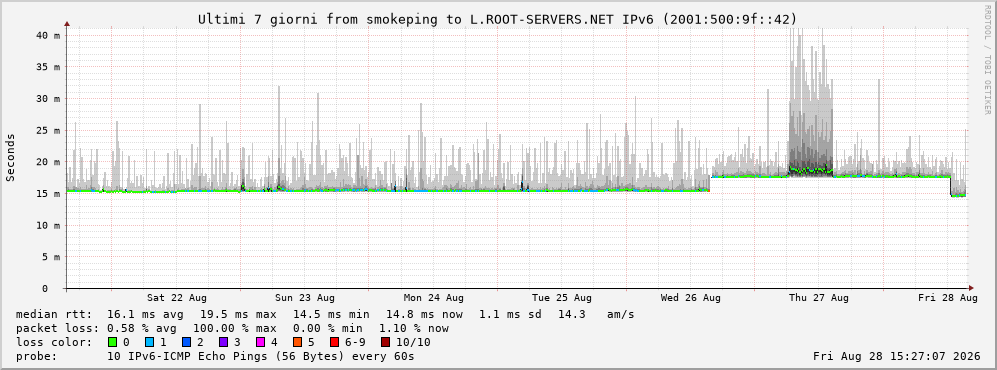Click the Seconds y-axis label
The height and width of the screenshot is (370, 997).
pyautogui.click(x=11, y=157)
